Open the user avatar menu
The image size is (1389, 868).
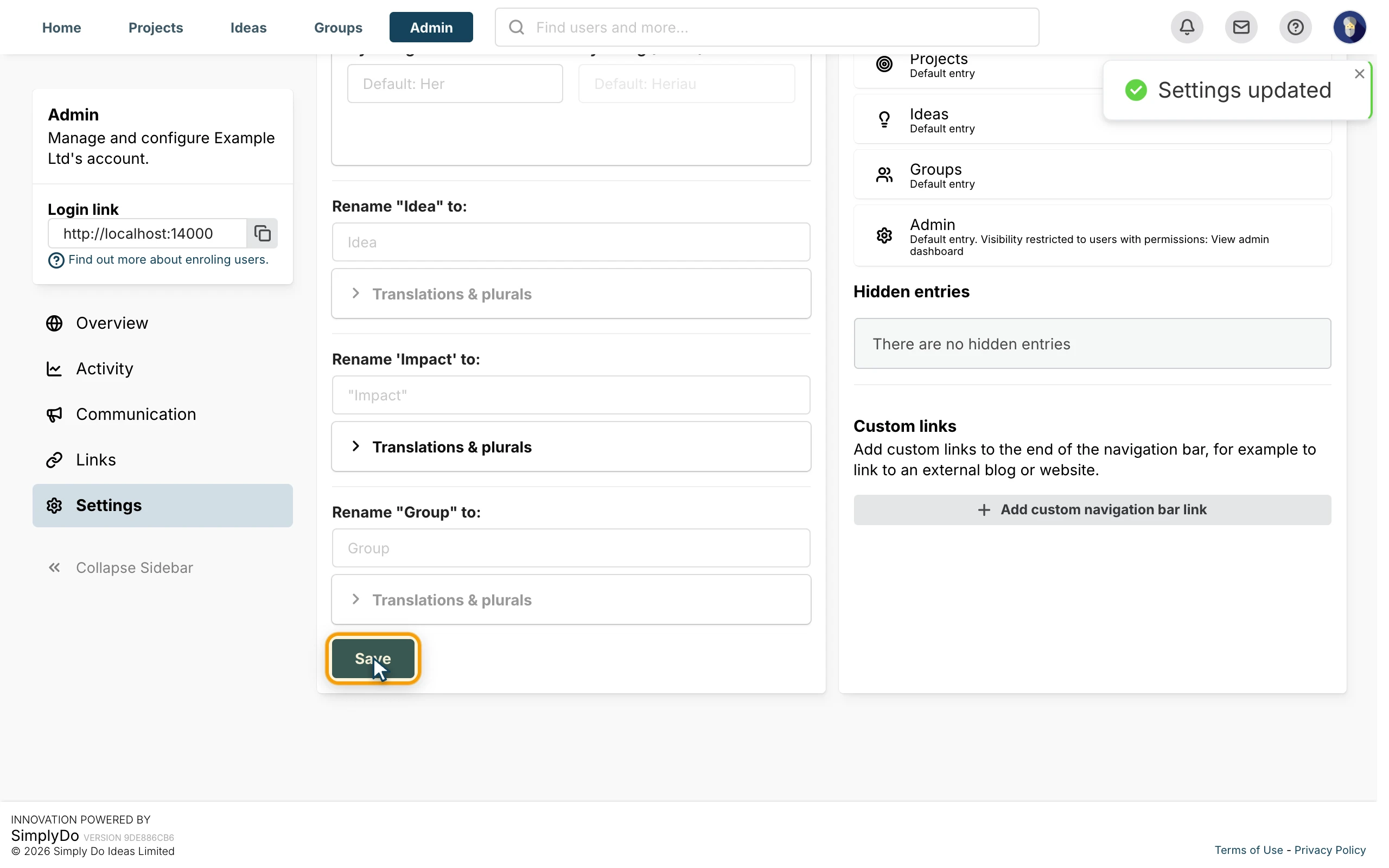pyautogui.click(x=1349, y=27)
